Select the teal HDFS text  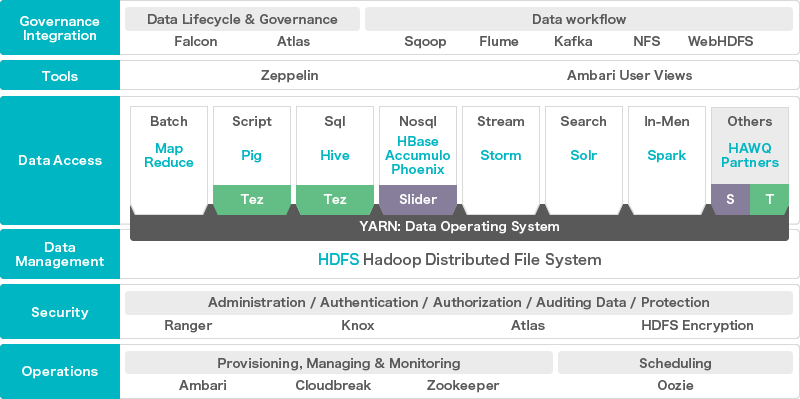coord(339,260)
